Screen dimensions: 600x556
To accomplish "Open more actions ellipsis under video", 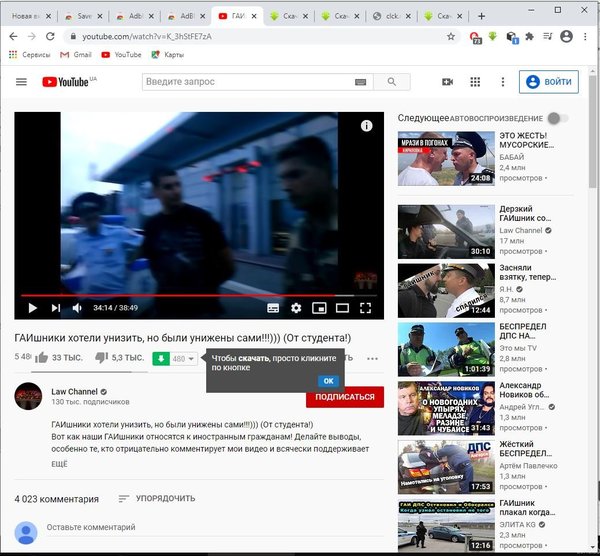I will coord(372,359).
